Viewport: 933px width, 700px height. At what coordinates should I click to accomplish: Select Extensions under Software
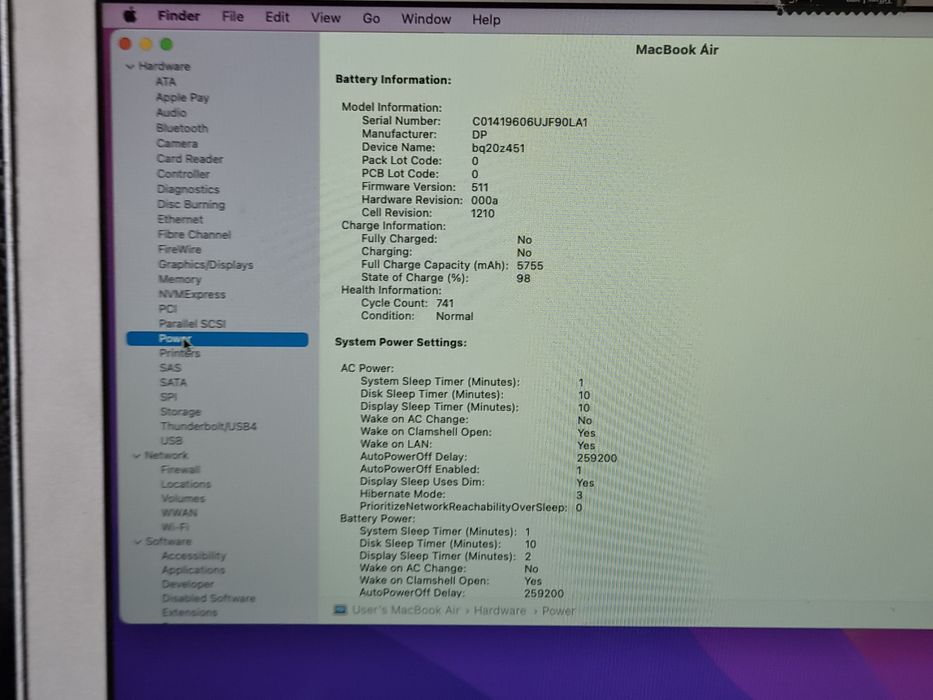tap(189, 612)
